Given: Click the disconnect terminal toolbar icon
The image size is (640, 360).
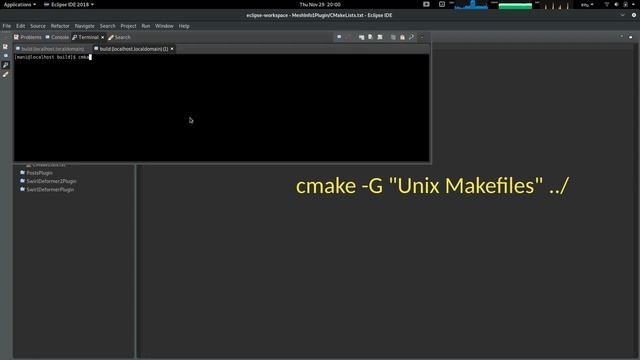Looking at the screenshot, I should pos(349,37).
